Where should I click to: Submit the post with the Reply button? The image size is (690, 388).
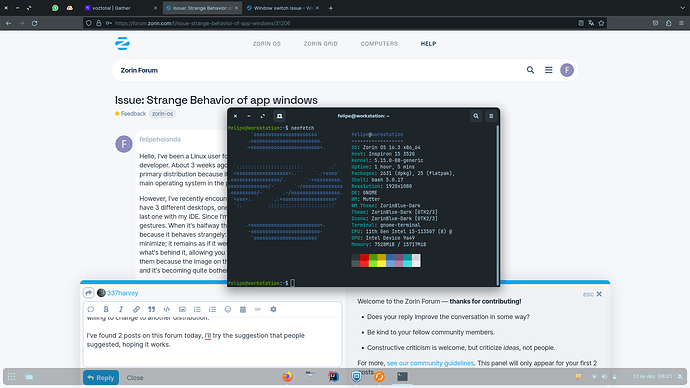coord(101,377)
